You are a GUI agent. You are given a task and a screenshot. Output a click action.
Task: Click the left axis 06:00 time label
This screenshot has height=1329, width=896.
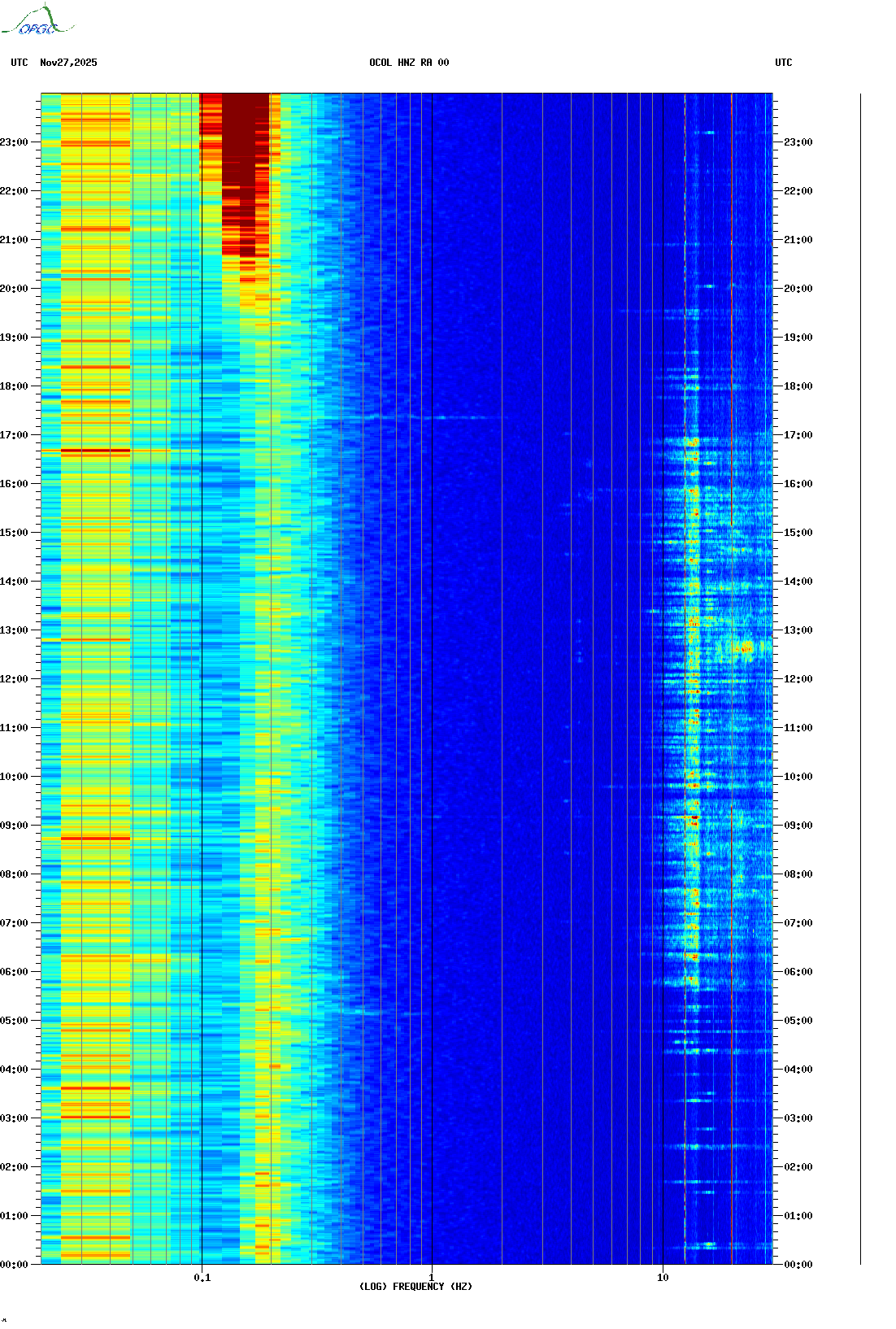[14, 972]
